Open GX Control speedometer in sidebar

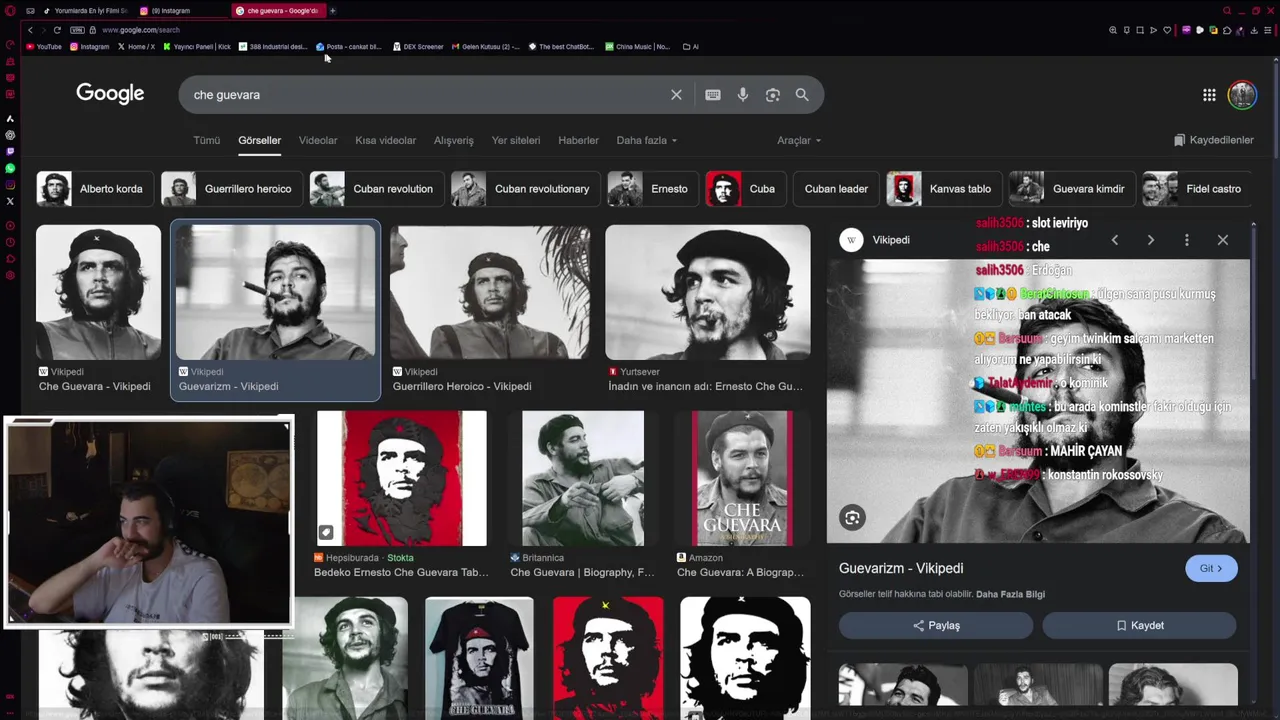[10, 44]
